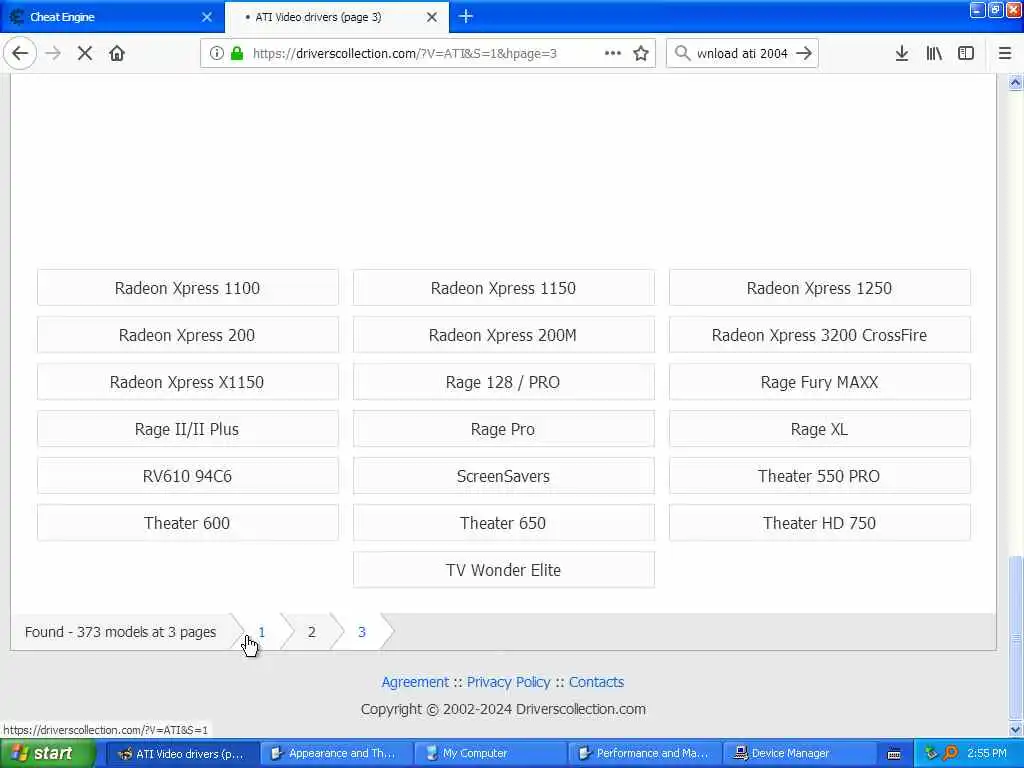Go to results page 2
1024x768 pixels.
(312, 632)
